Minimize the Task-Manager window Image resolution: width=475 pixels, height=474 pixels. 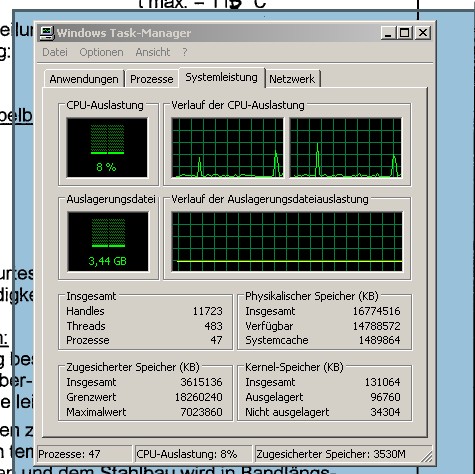click(x=388, y=33)
